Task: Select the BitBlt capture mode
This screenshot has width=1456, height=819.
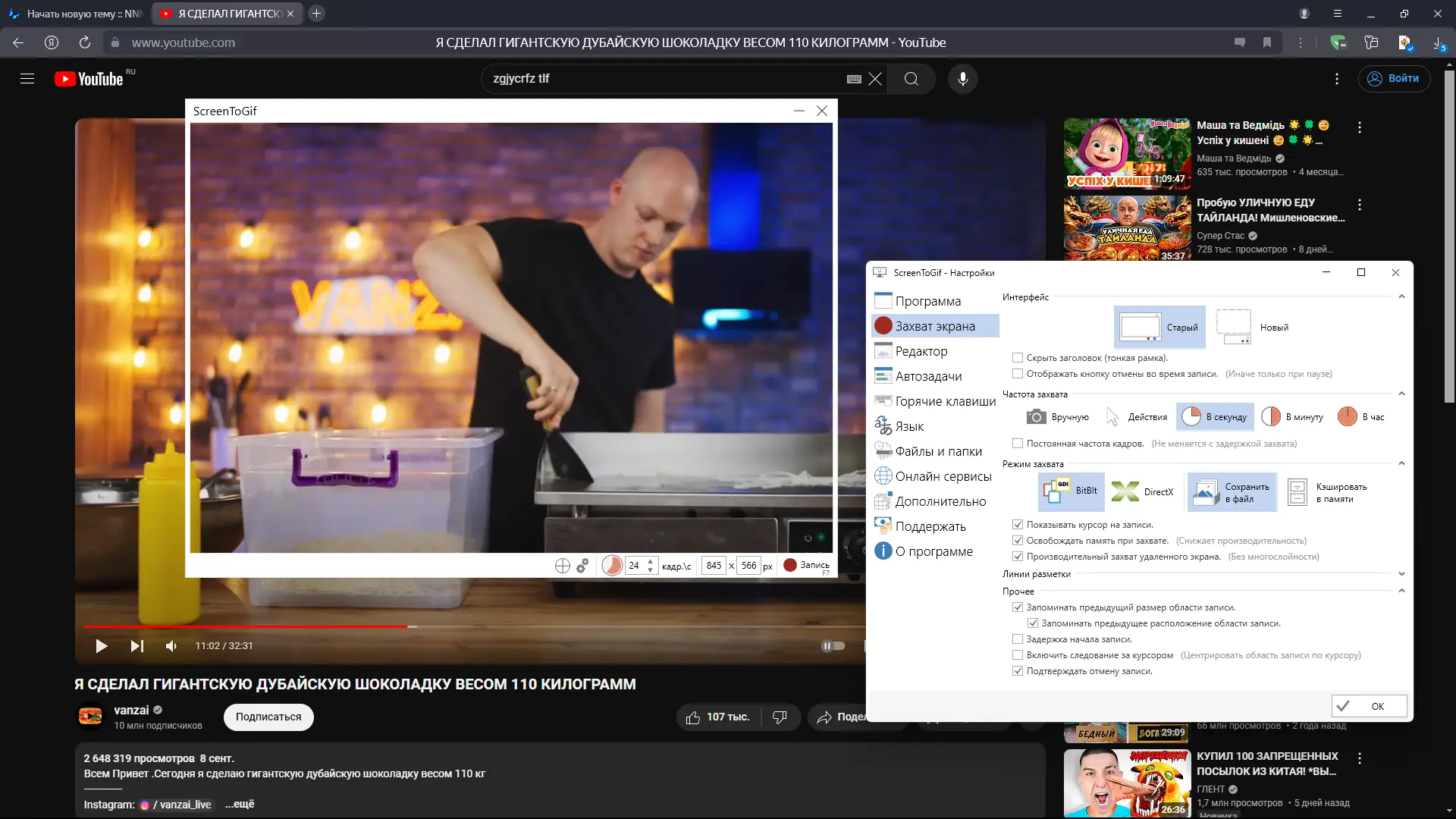Action: click(1072, 491)
